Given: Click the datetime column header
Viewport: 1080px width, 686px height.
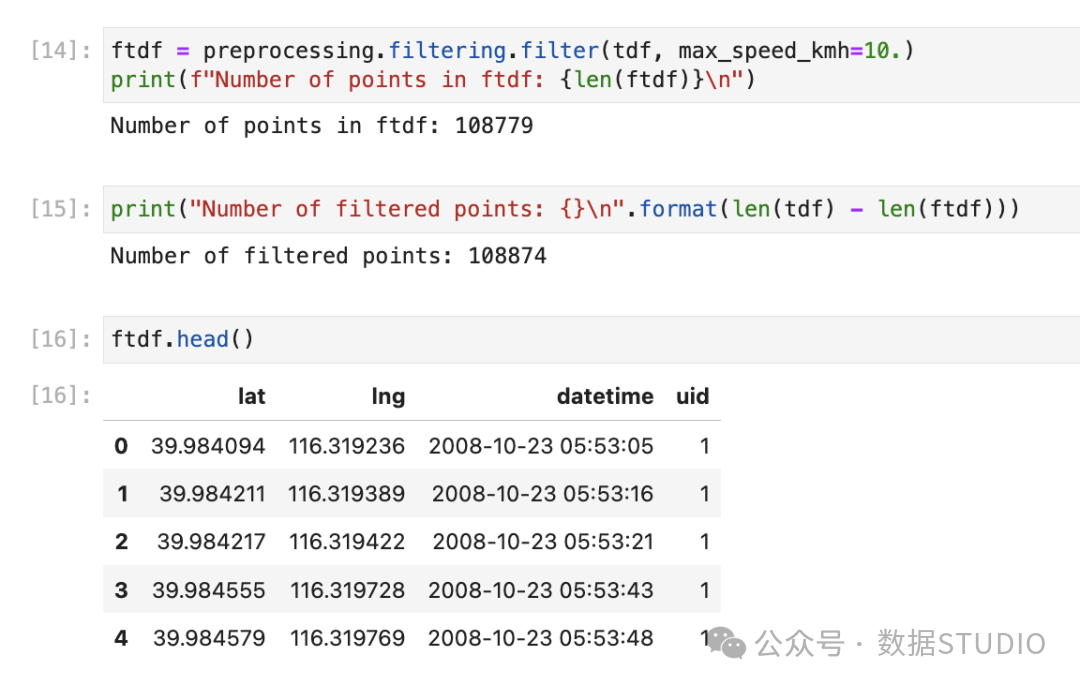Looking at the screenshot, I should pos(605,396).
